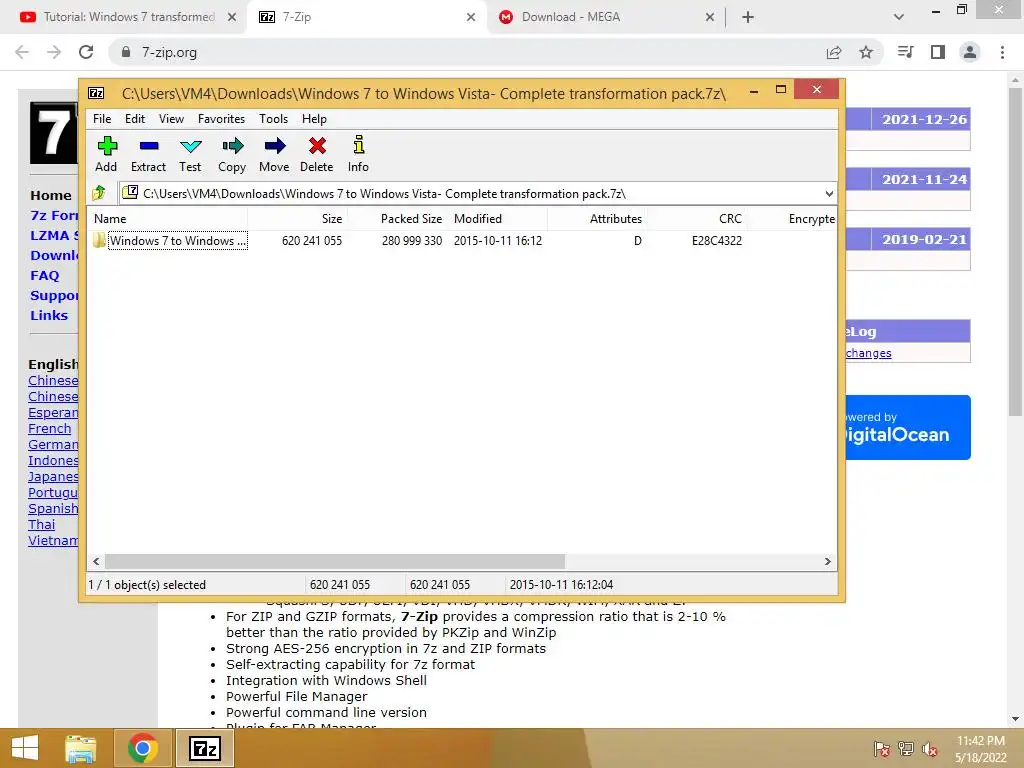The height and width of the screenshot is (768, 1024).
Task: Open the Help menu in 7-Zip
Action: coord(314,119)
